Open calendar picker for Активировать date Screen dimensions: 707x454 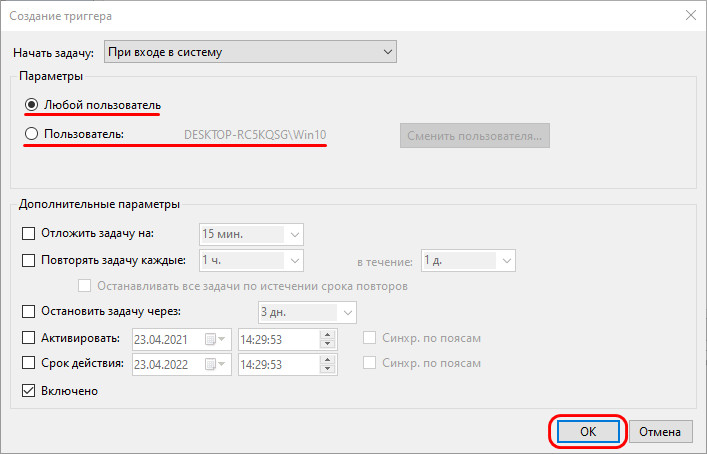pyautogui.click(x=216, y=339)
